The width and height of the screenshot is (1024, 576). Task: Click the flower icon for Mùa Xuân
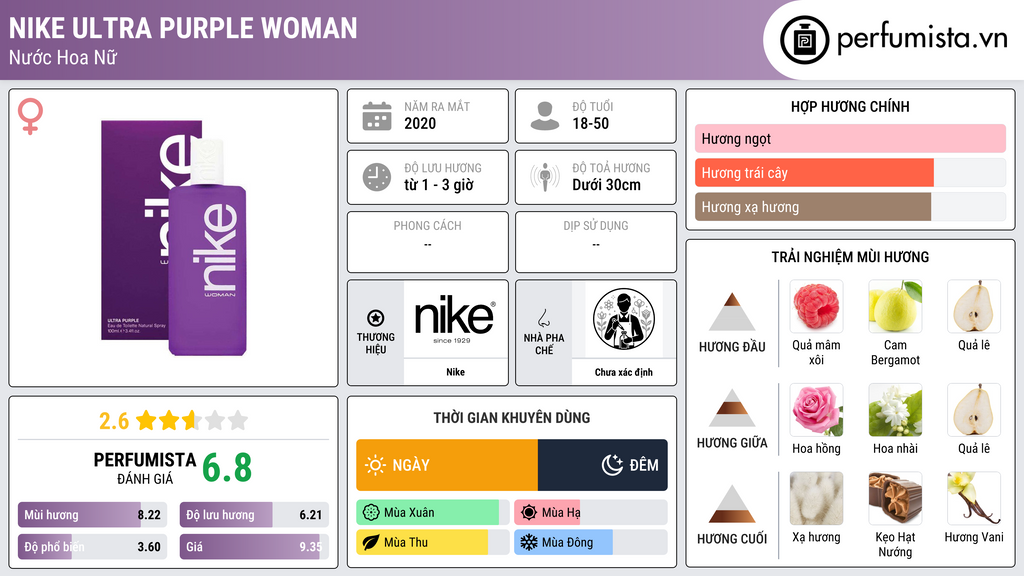coord(371,513)
